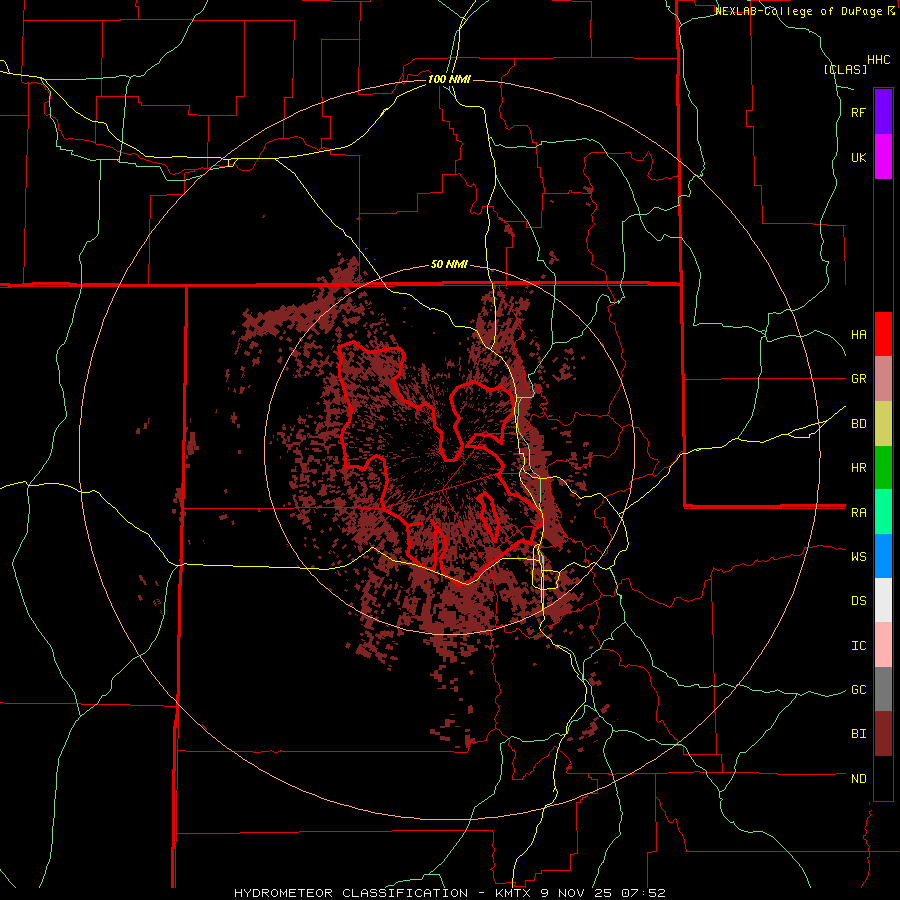
Task: Click the NEXLAB-College of DuPage credit text
Action: point(798,11)
